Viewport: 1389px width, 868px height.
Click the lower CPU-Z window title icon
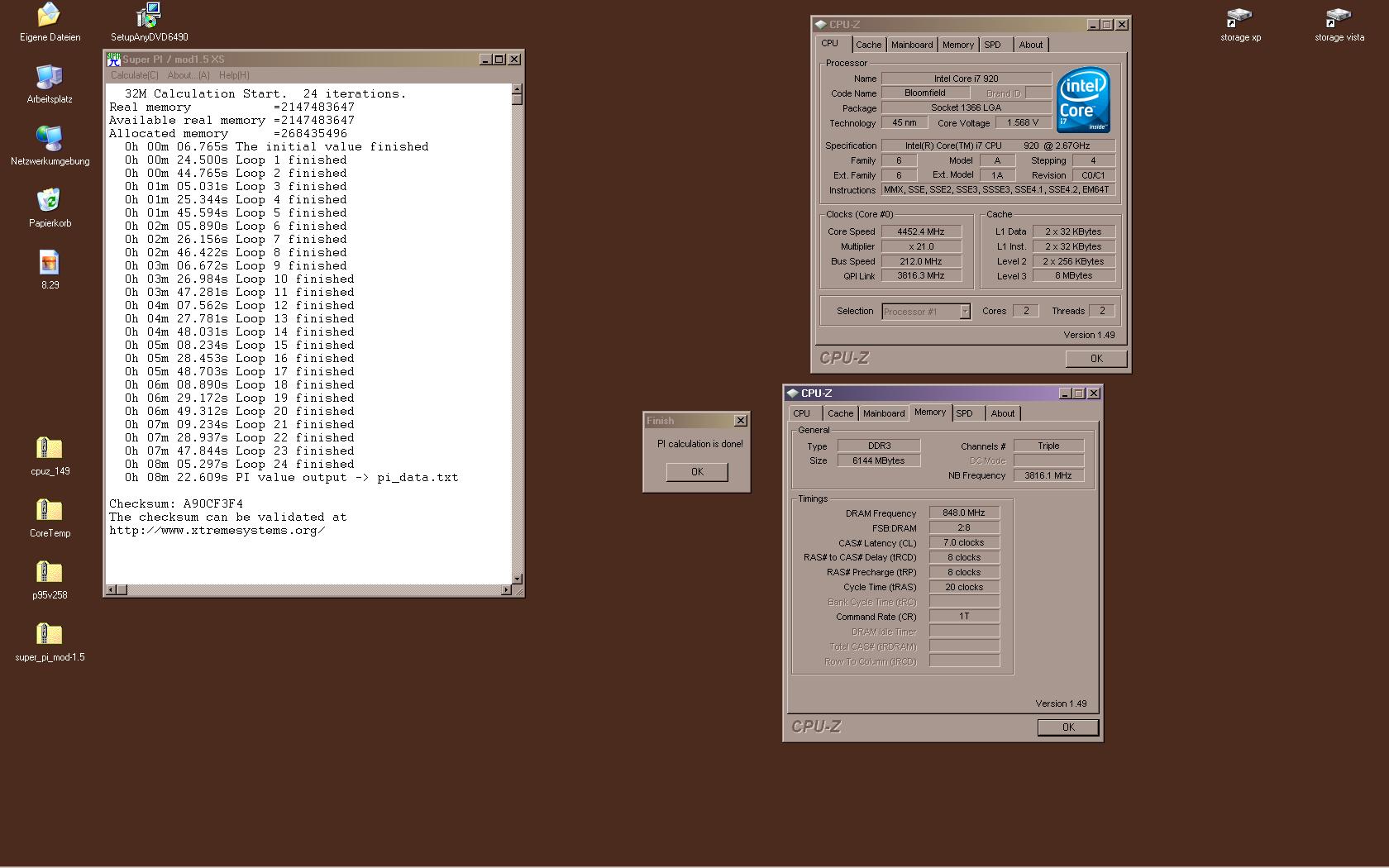click(793, 393)
